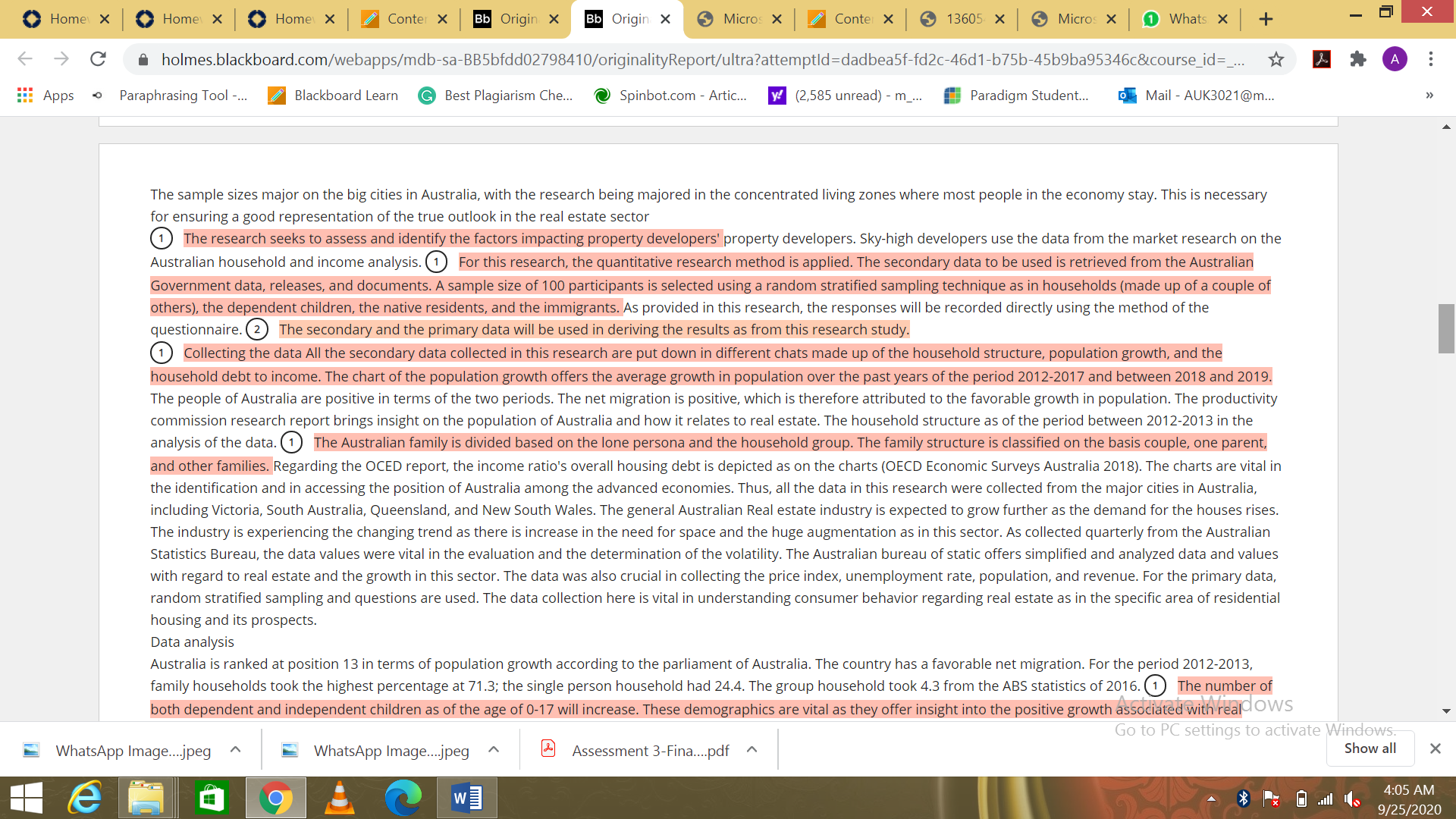Show hidden system tray icons
The width and height of the screenshot is (1456, 819).
(x=1212, y=799)
